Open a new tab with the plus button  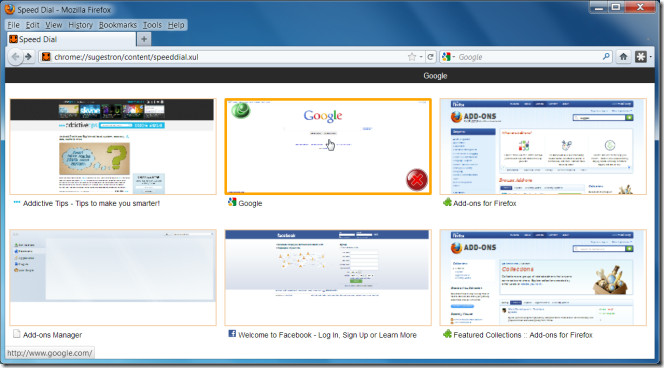point(144,39)
